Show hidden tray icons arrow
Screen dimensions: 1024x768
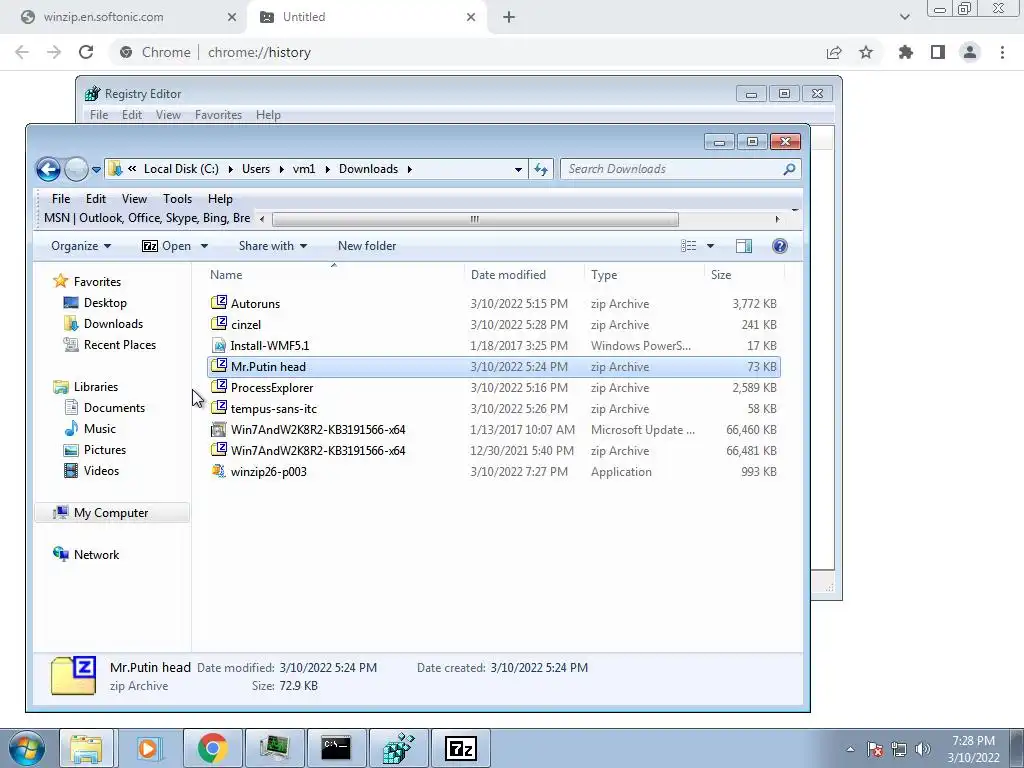coord(850,749)
